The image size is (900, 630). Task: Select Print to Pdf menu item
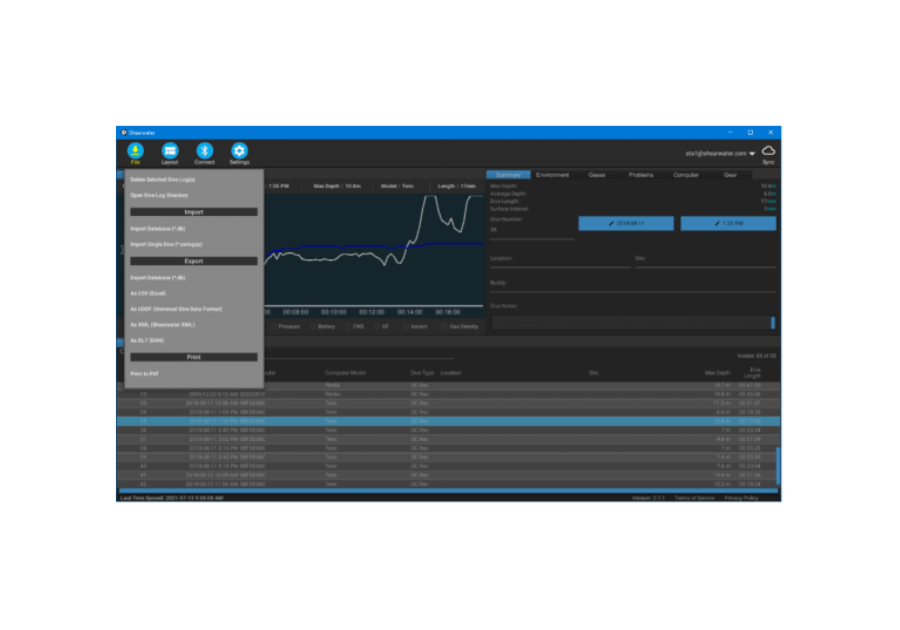click(x=145, y=373)
